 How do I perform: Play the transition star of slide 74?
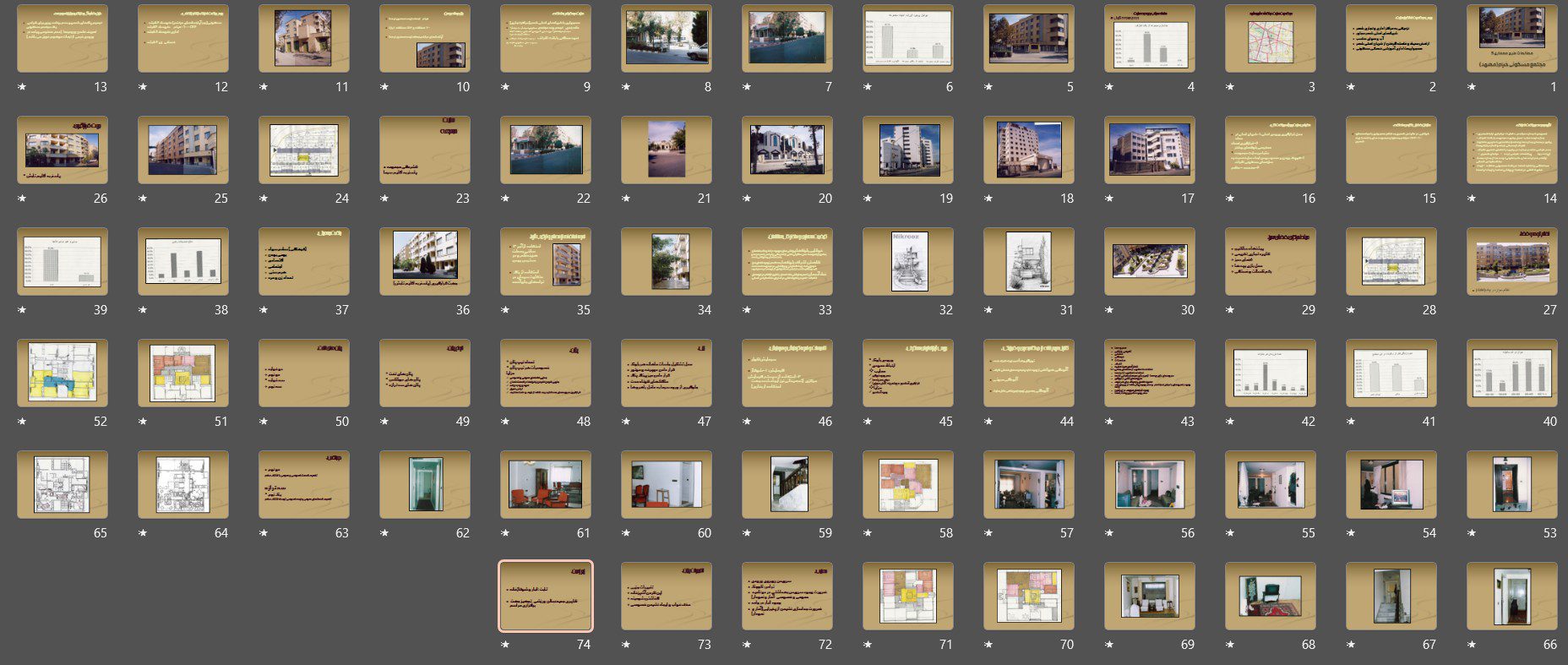click(505, 645)
